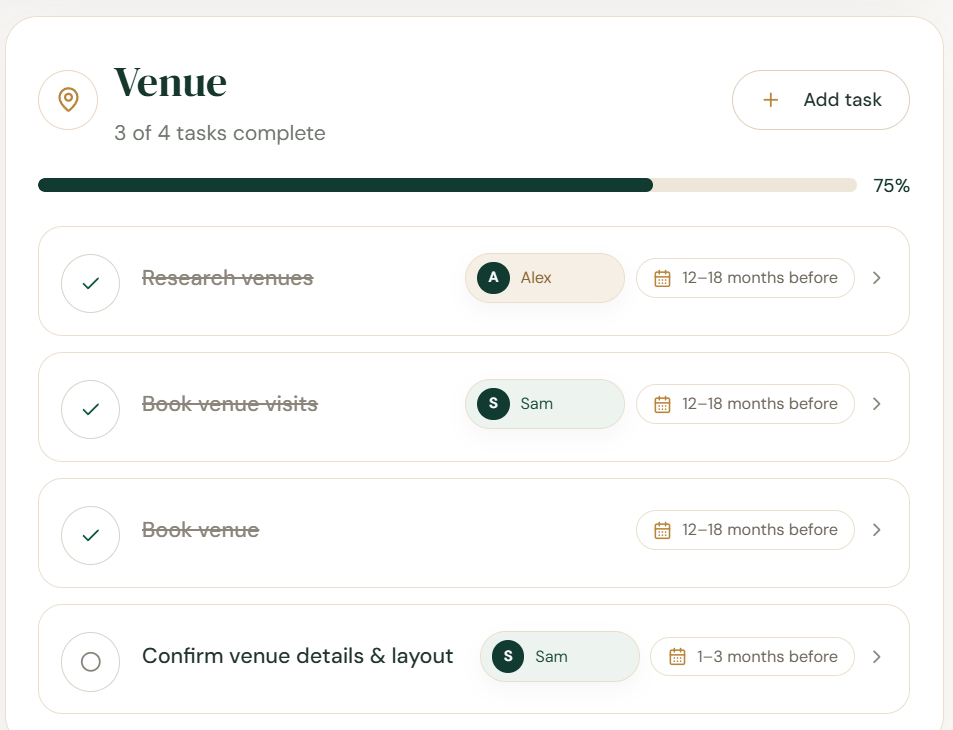Click the 75% progress label
Screen dimensions: 953x730
point(891,185)
